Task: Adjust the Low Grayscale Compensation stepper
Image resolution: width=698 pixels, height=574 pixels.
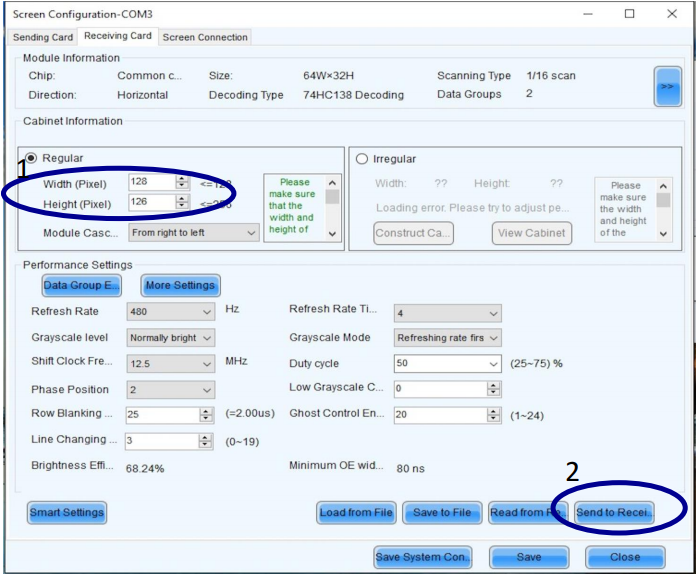Action: click(493, 389)
